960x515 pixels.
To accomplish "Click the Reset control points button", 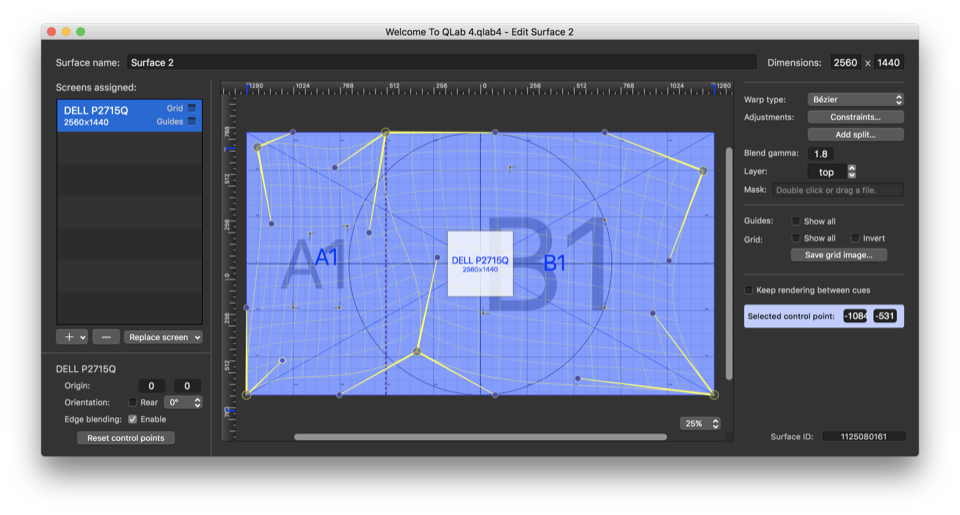I will pyautogui.click(x=126, y=438).
